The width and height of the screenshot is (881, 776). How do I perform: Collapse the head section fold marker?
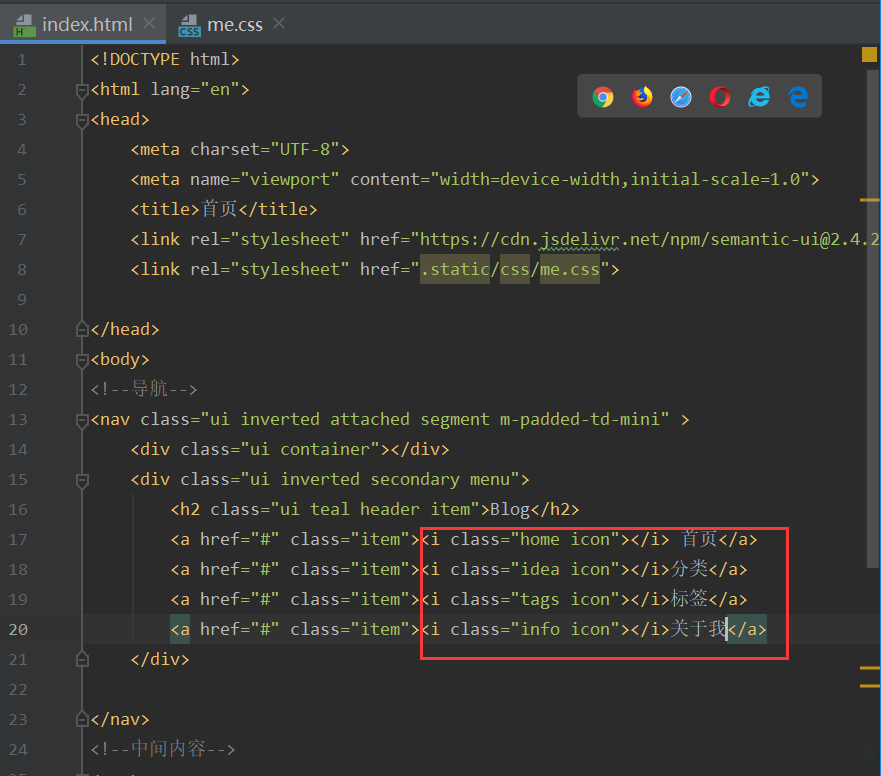click(82, 120)
